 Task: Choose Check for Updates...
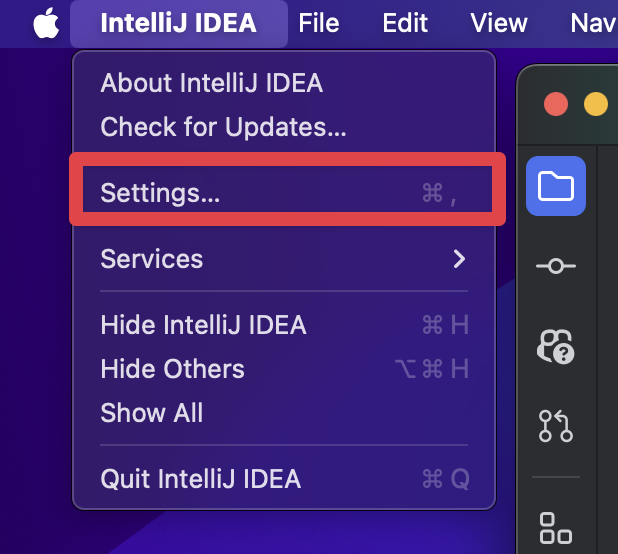click(223, 127)
